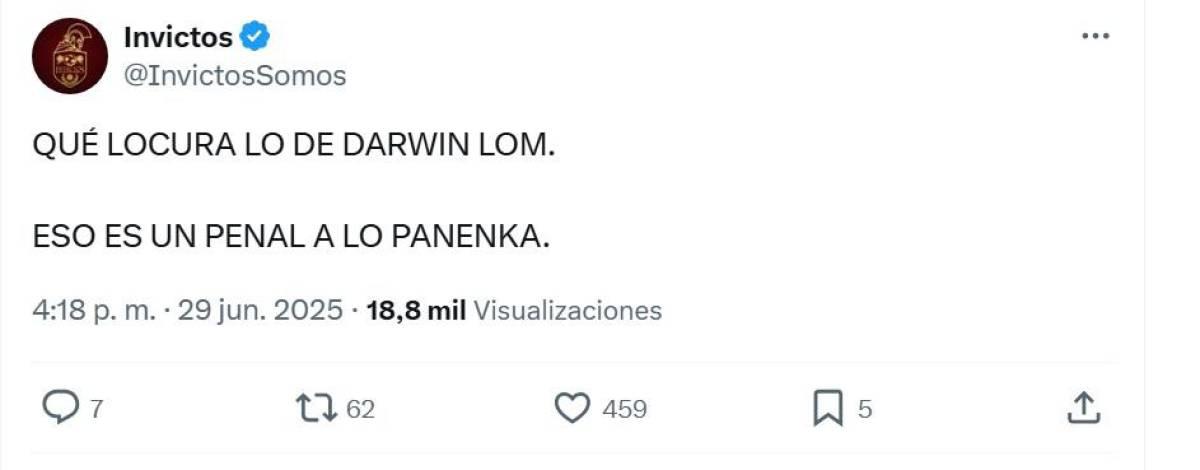Click the 4:18 p. m. post time
Screen dimensions: 1200x470
94,311
